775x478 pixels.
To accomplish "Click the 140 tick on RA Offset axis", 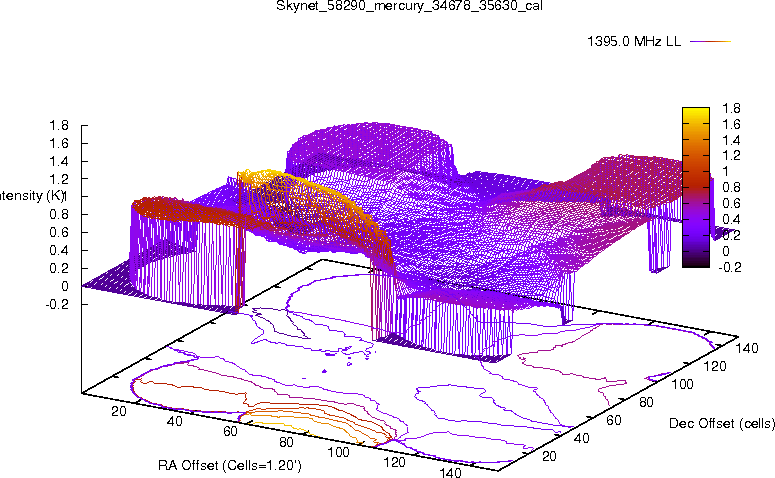I will pyautogui.click(x=450, y=472).
